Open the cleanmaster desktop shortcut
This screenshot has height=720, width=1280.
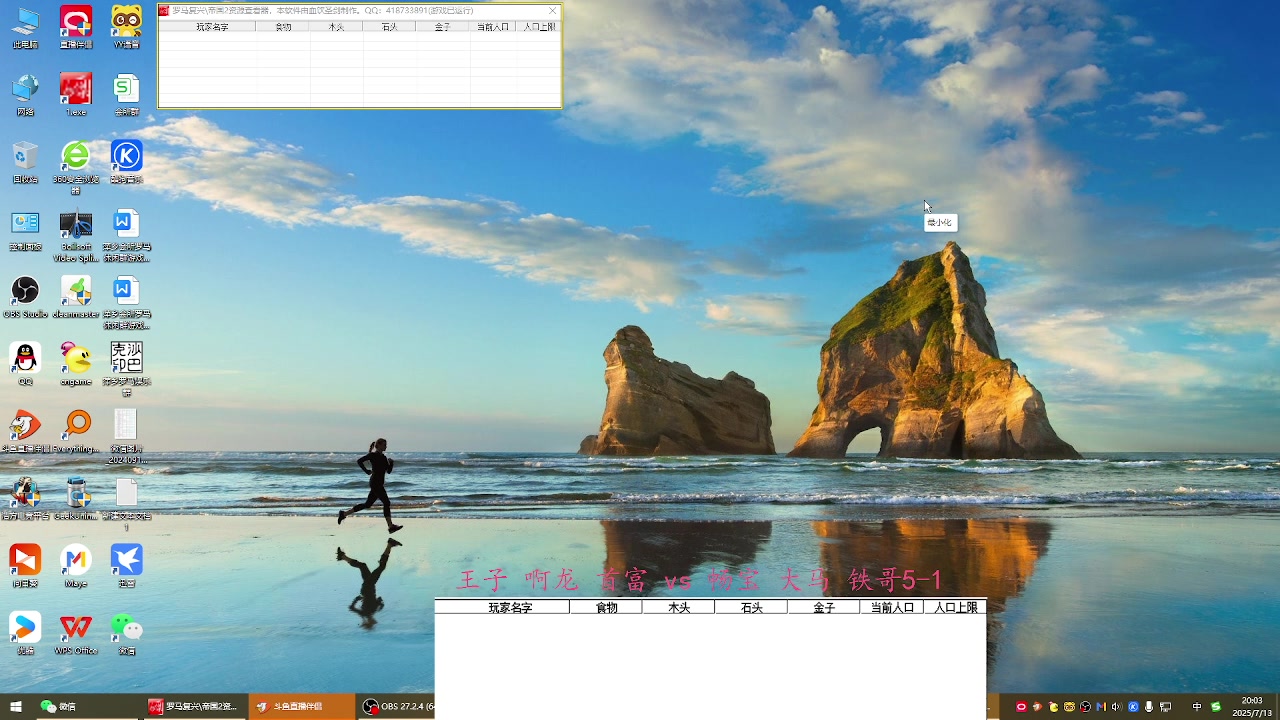(76, 297)
